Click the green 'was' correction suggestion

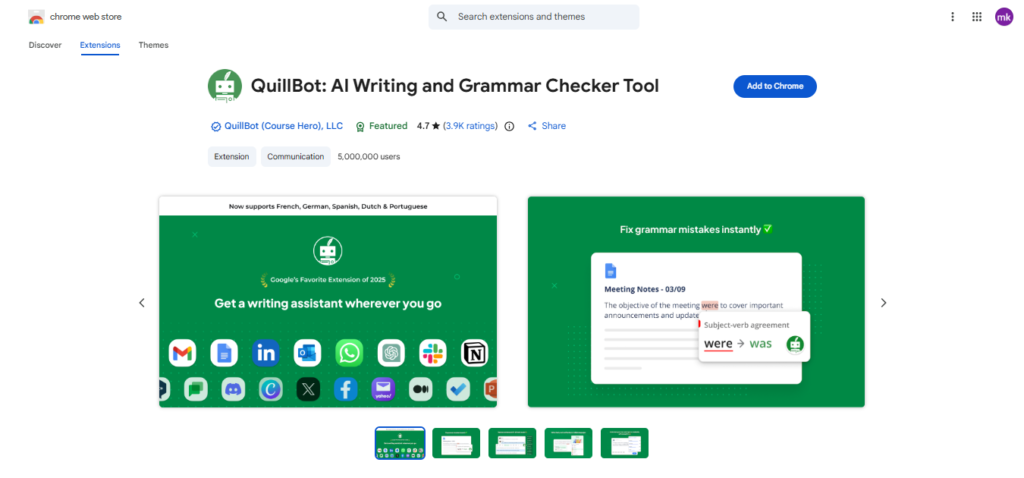click(x=760, y=343)
